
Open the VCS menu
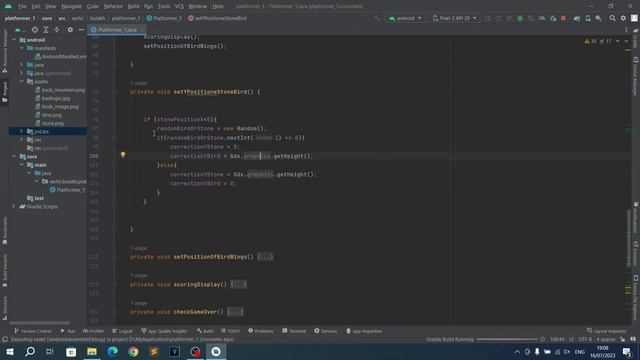point(179,7)
